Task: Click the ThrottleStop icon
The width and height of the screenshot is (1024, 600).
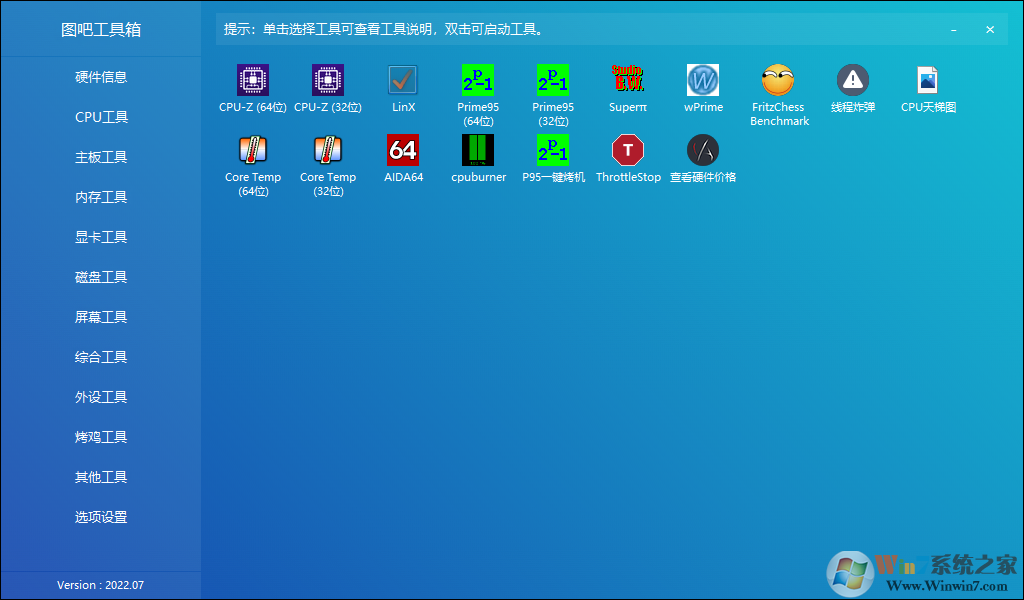Action: click(628, 150)
